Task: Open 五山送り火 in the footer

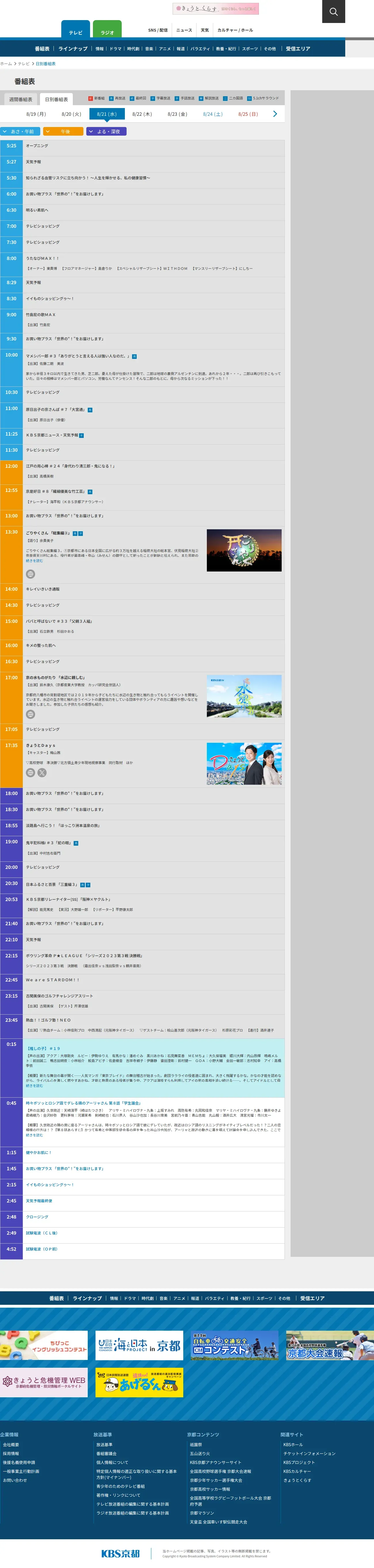Action: pyautogui.click(x=200, y=1454)
